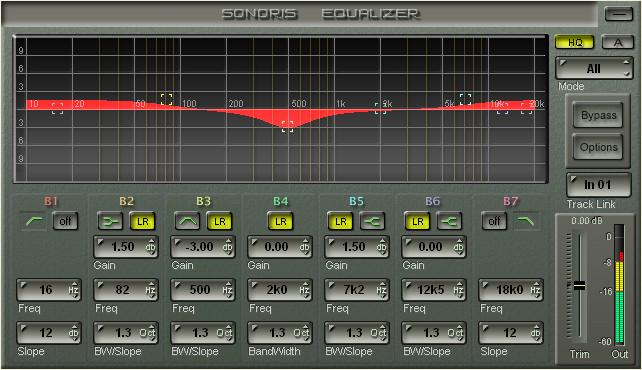Click the B5 BW/Slope 1.3 Oct field

(357, 333)
